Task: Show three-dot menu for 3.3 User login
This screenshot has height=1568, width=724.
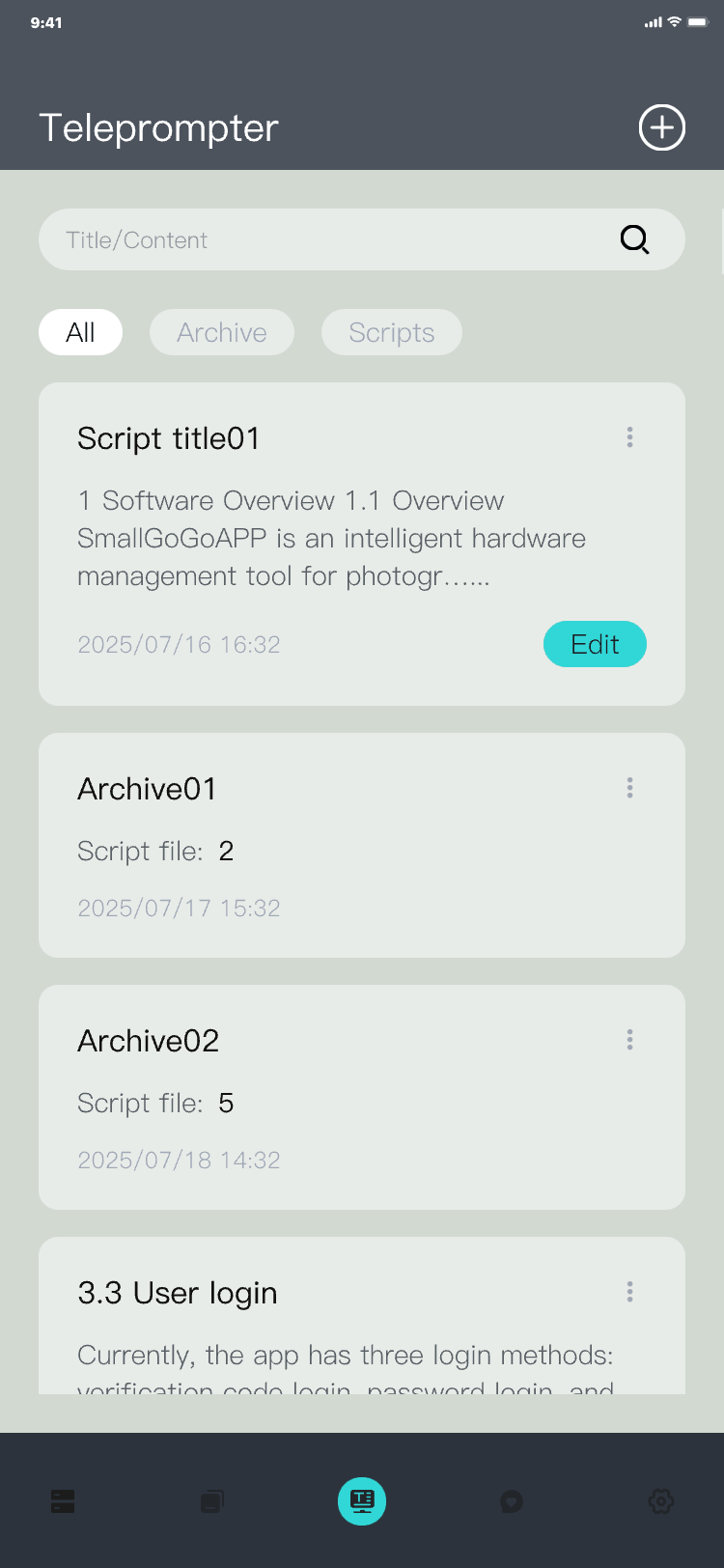Action: pyautogui.click(x=629, y=1292)
